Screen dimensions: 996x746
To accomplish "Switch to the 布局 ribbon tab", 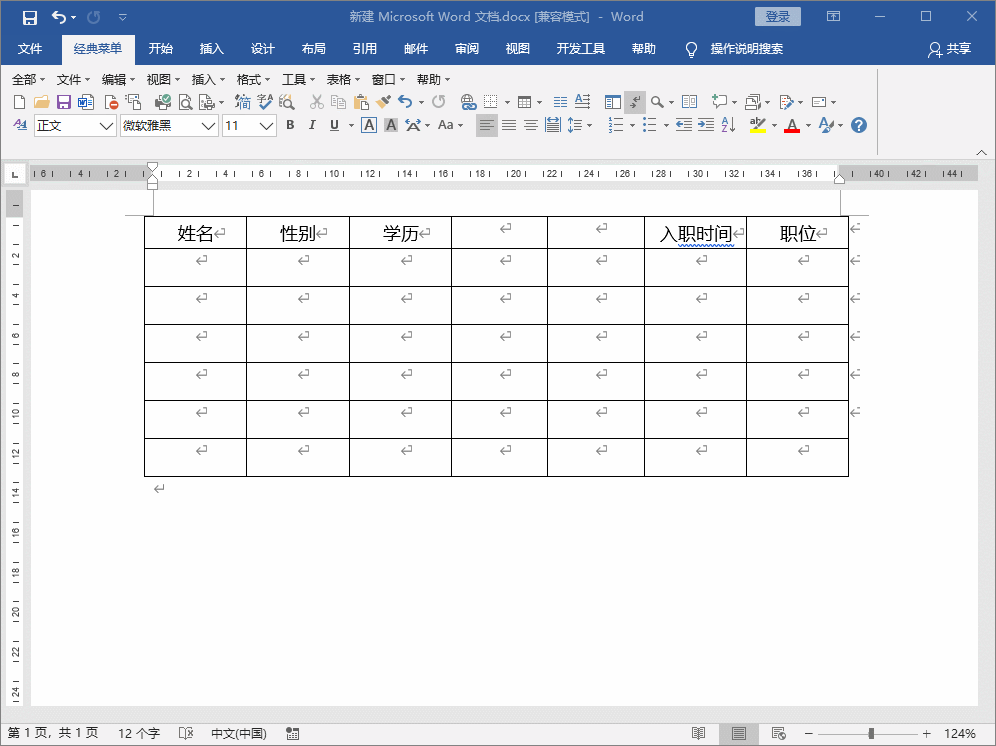I will [x=313, y=49].
